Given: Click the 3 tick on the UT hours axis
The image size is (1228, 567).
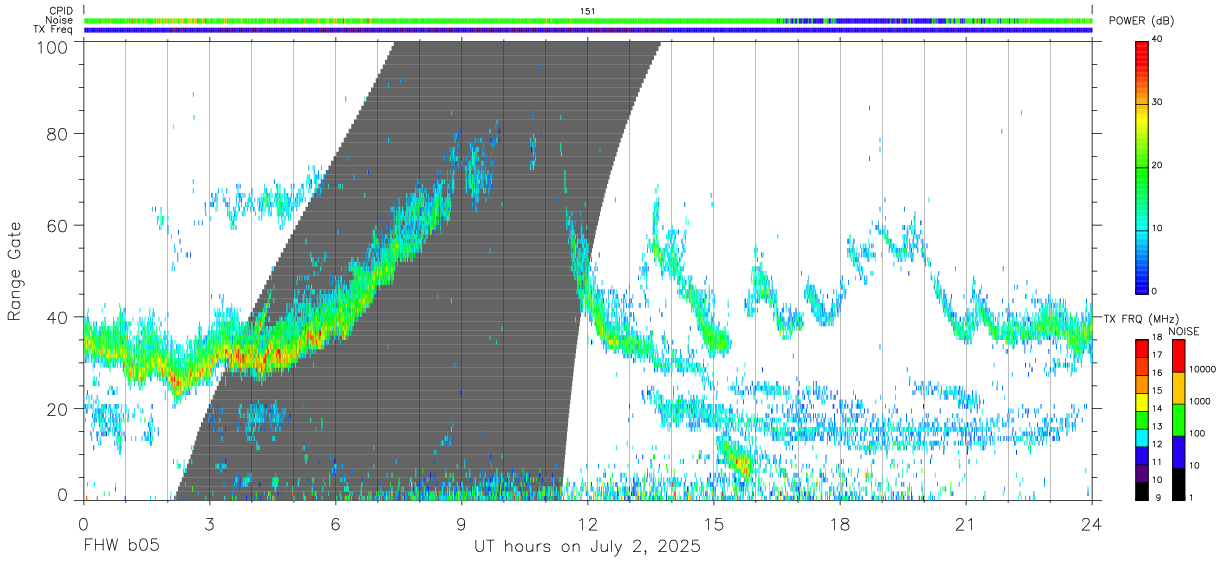Looking at the screenshot, I should 209,522.
